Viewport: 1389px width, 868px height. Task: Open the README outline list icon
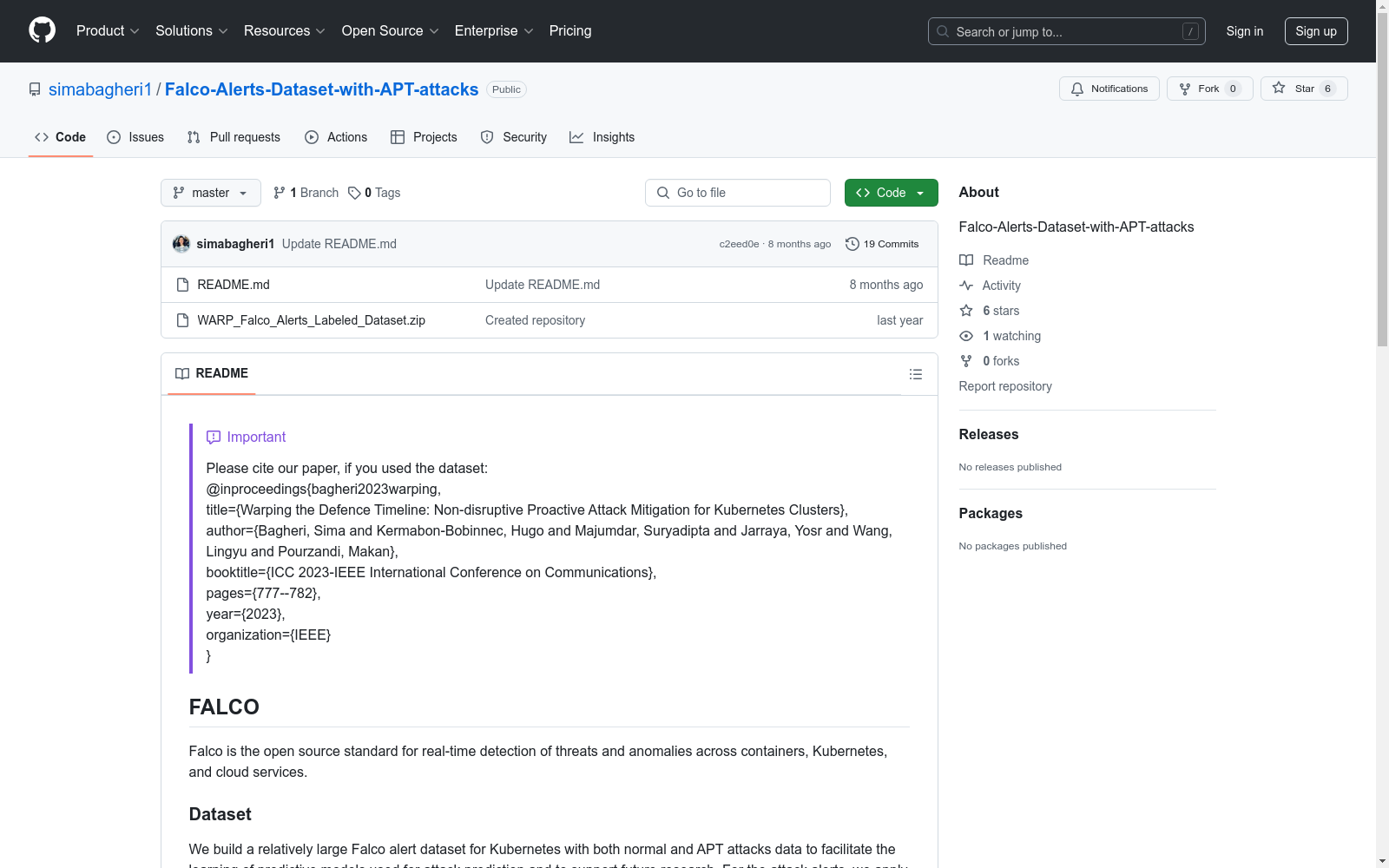[x=915, y=374]
